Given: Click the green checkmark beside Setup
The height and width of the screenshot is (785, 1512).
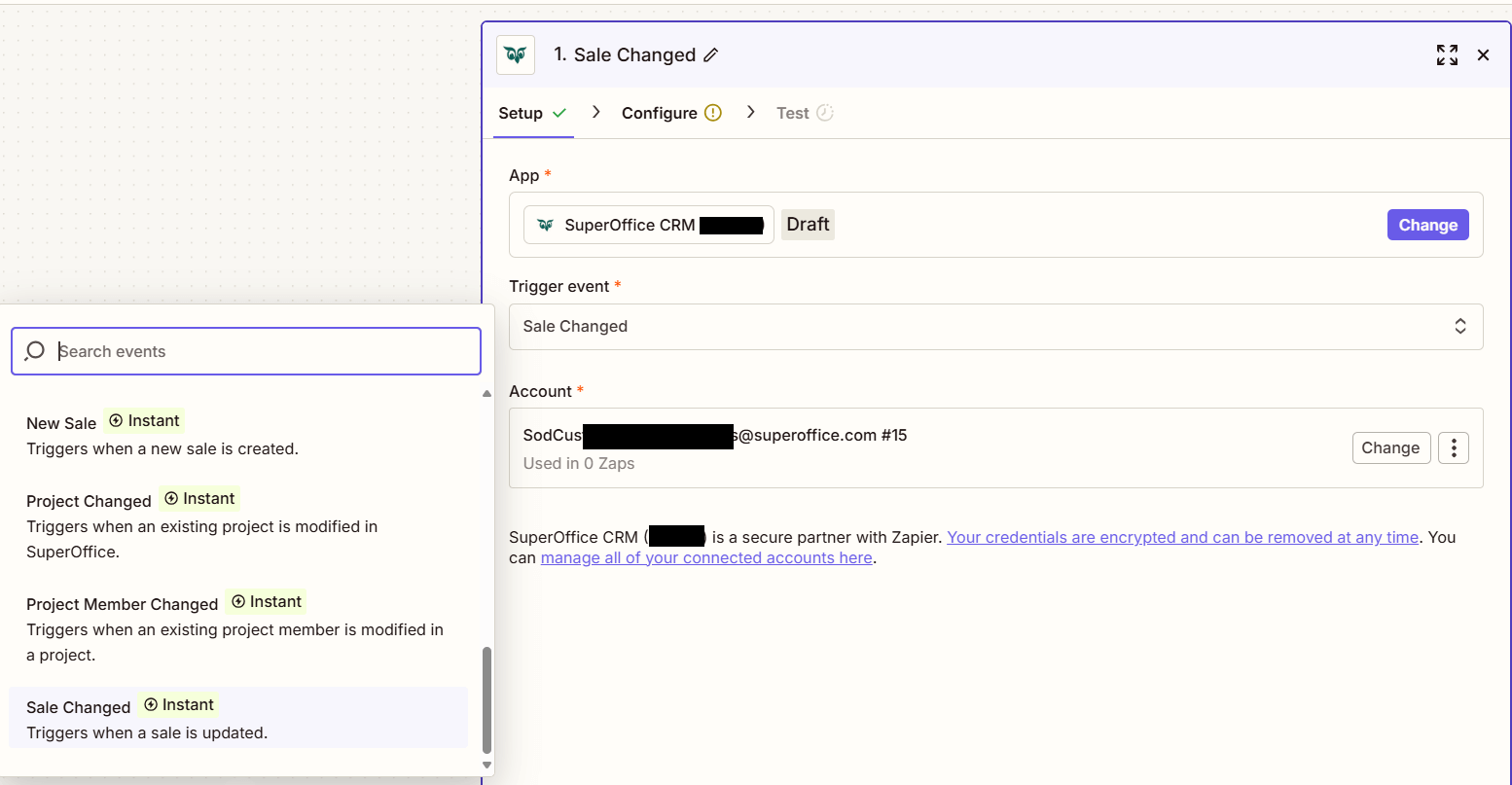Looking at the screenshot, I should [x=559, y=113].
